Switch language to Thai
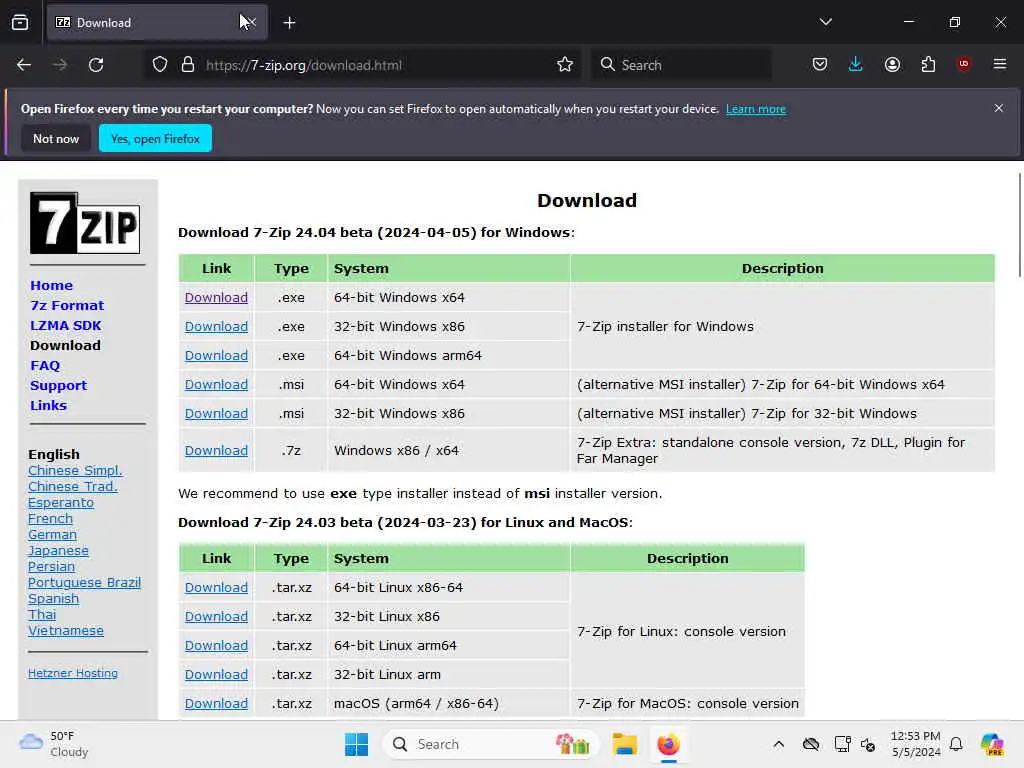Screen dimensions: 1024x768 [x=42, y=615]
